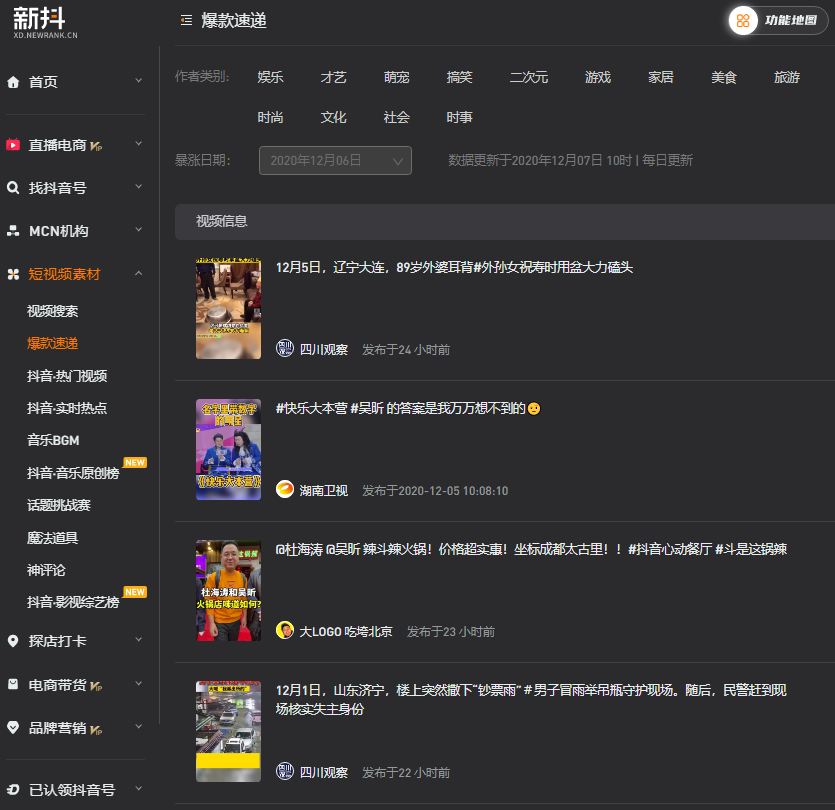Open 话题挑战赛 menu item
Viewport: 835px width, 810px height.
59,505
